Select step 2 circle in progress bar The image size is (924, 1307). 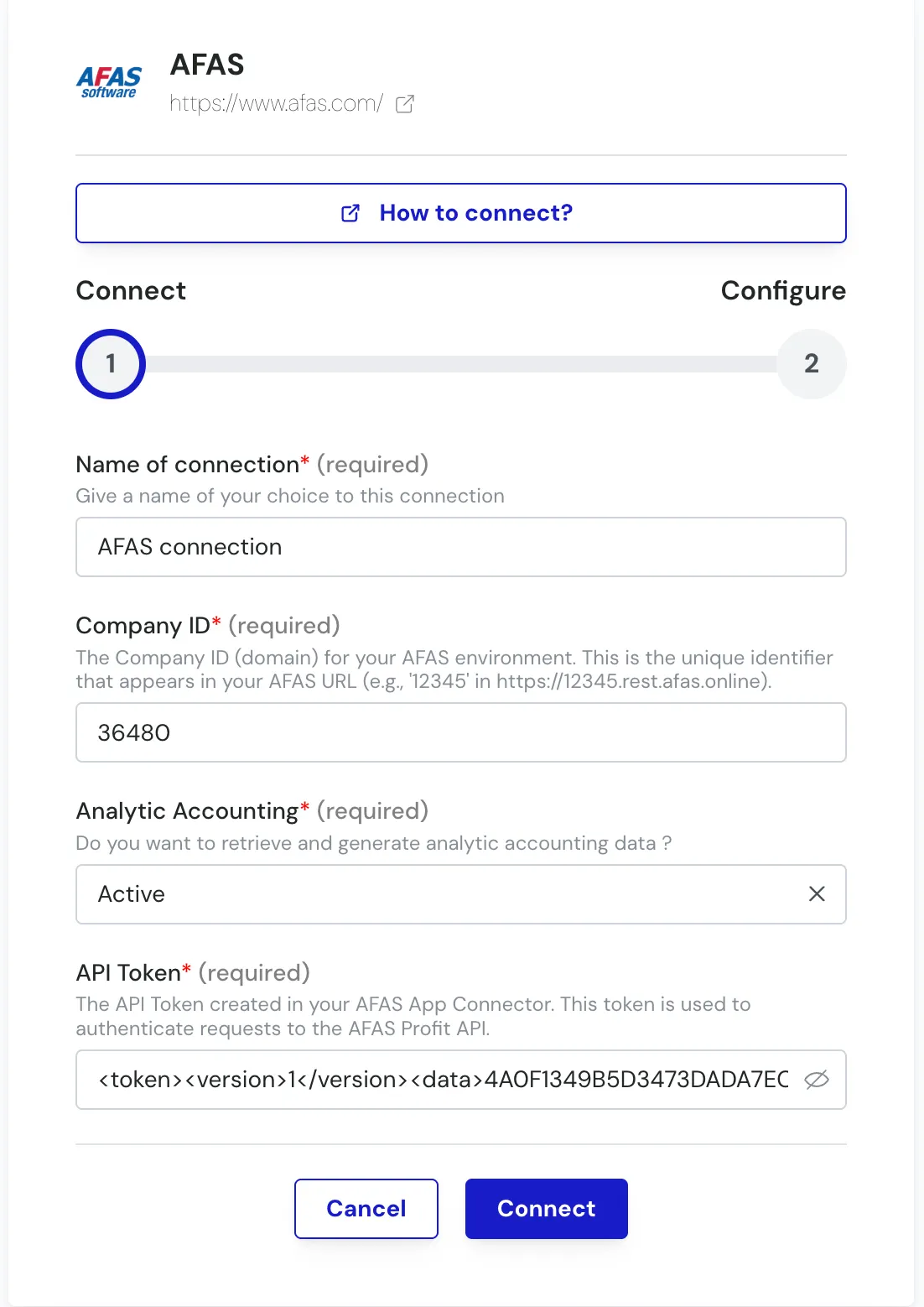tap(811, 364)
